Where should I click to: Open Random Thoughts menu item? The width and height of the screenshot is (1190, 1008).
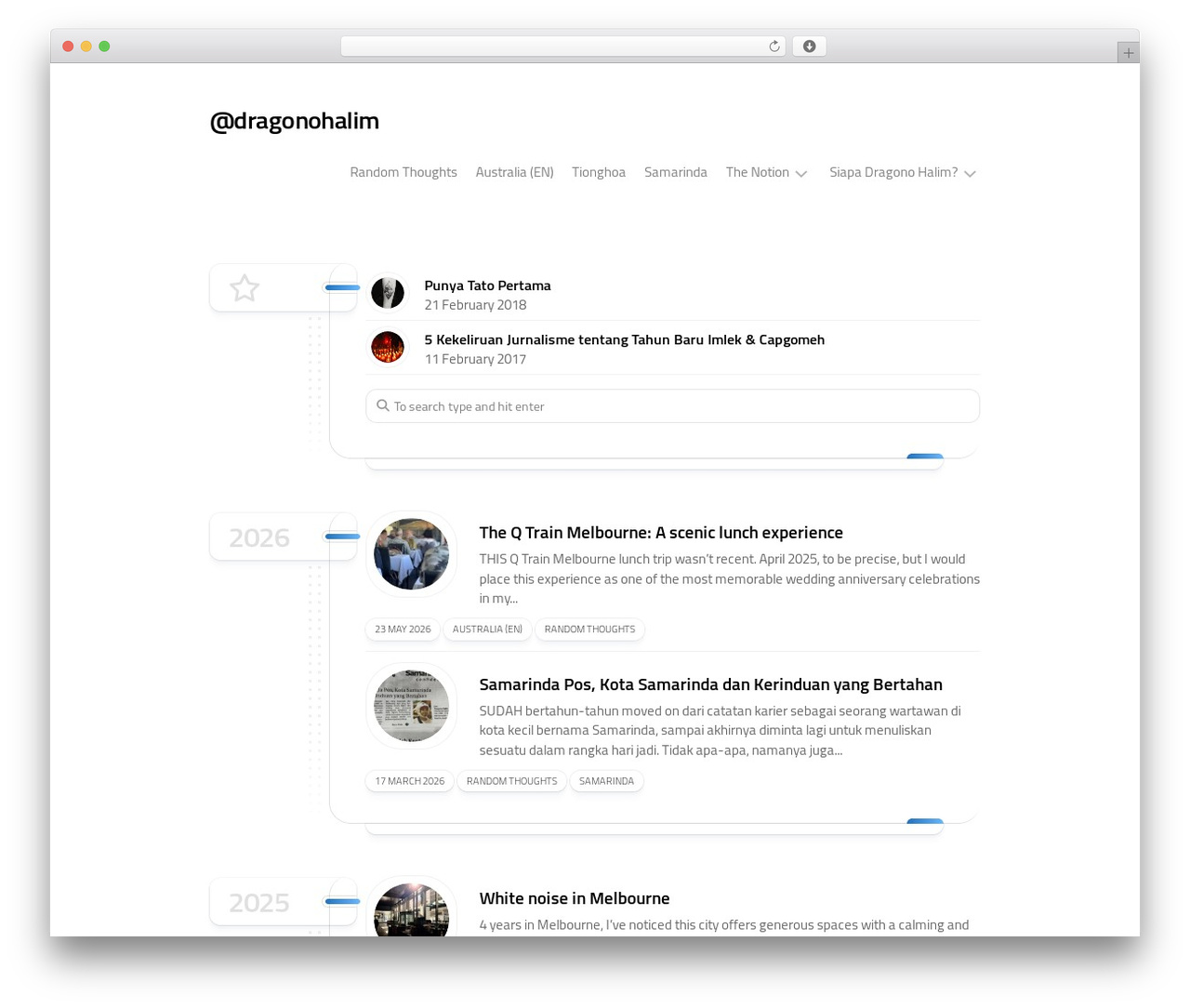[x=403, y=172]
